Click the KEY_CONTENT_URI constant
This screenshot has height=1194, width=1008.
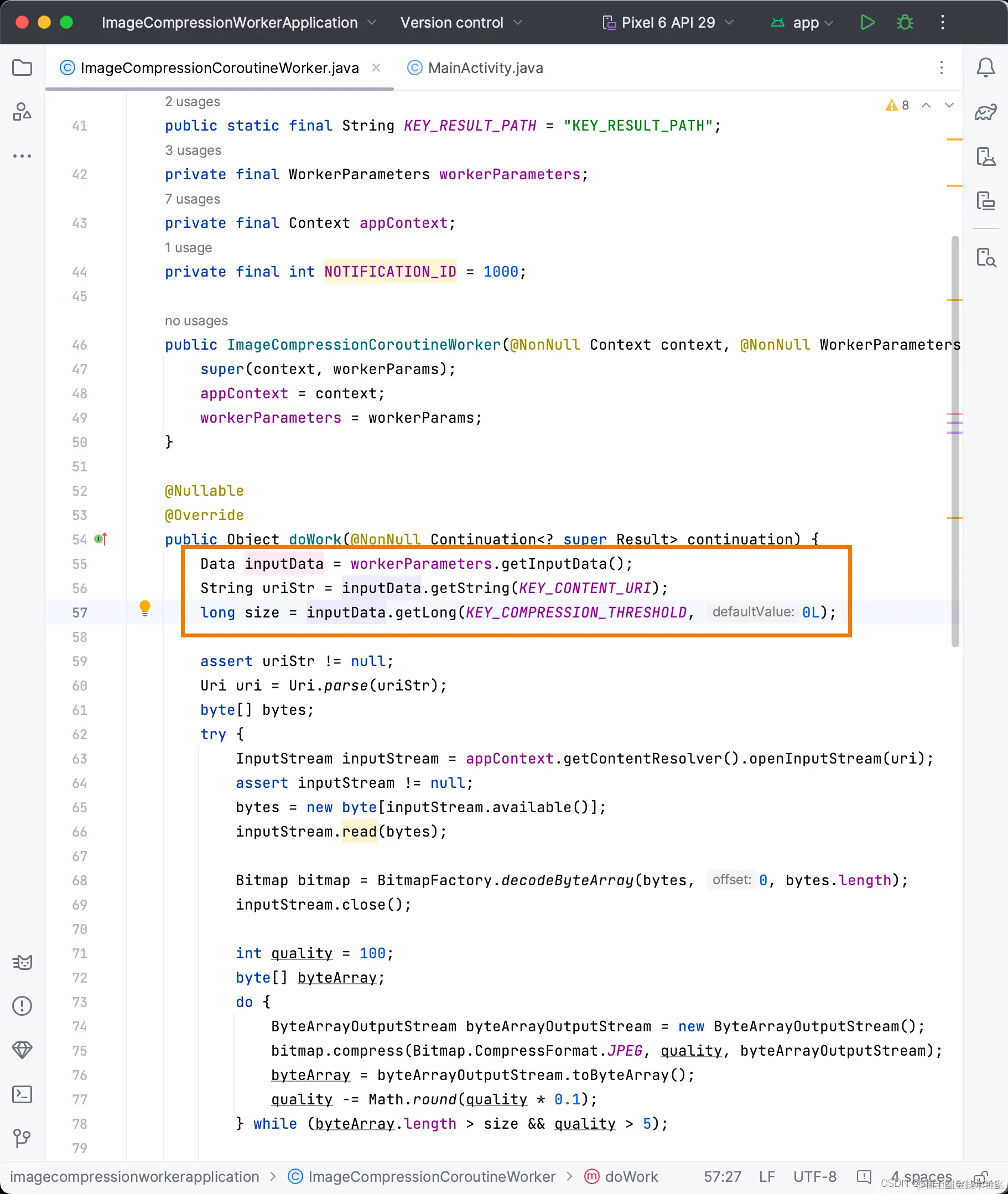[585, 588]
